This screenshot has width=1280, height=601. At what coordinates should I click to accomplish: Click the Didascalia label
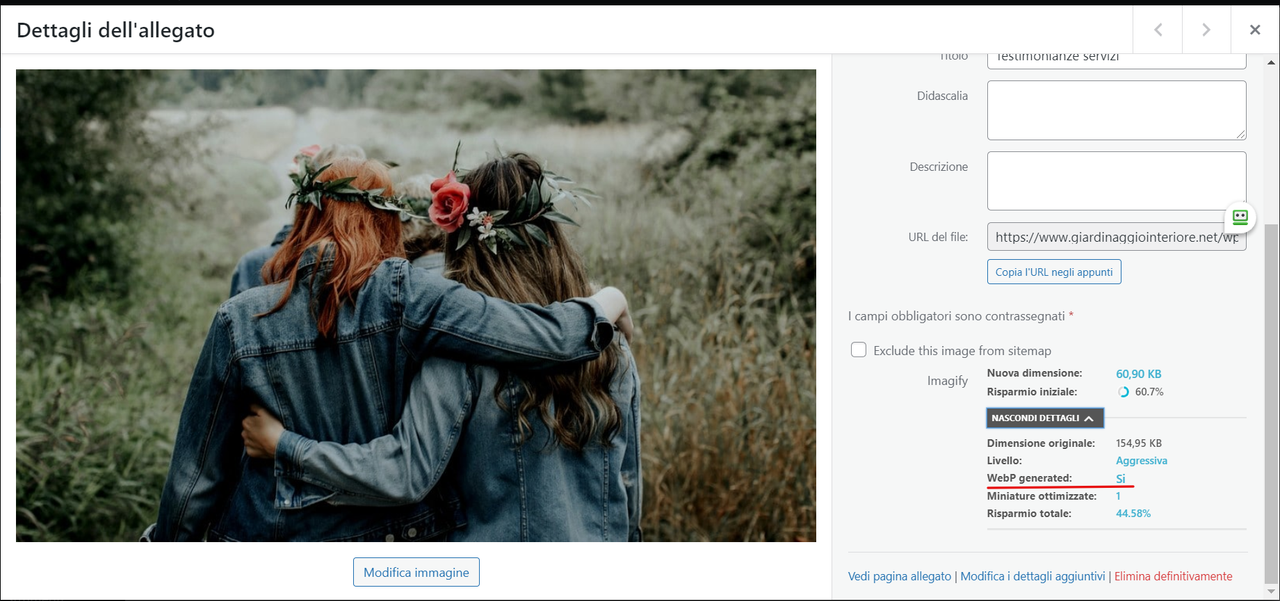[x=942, y=96]
